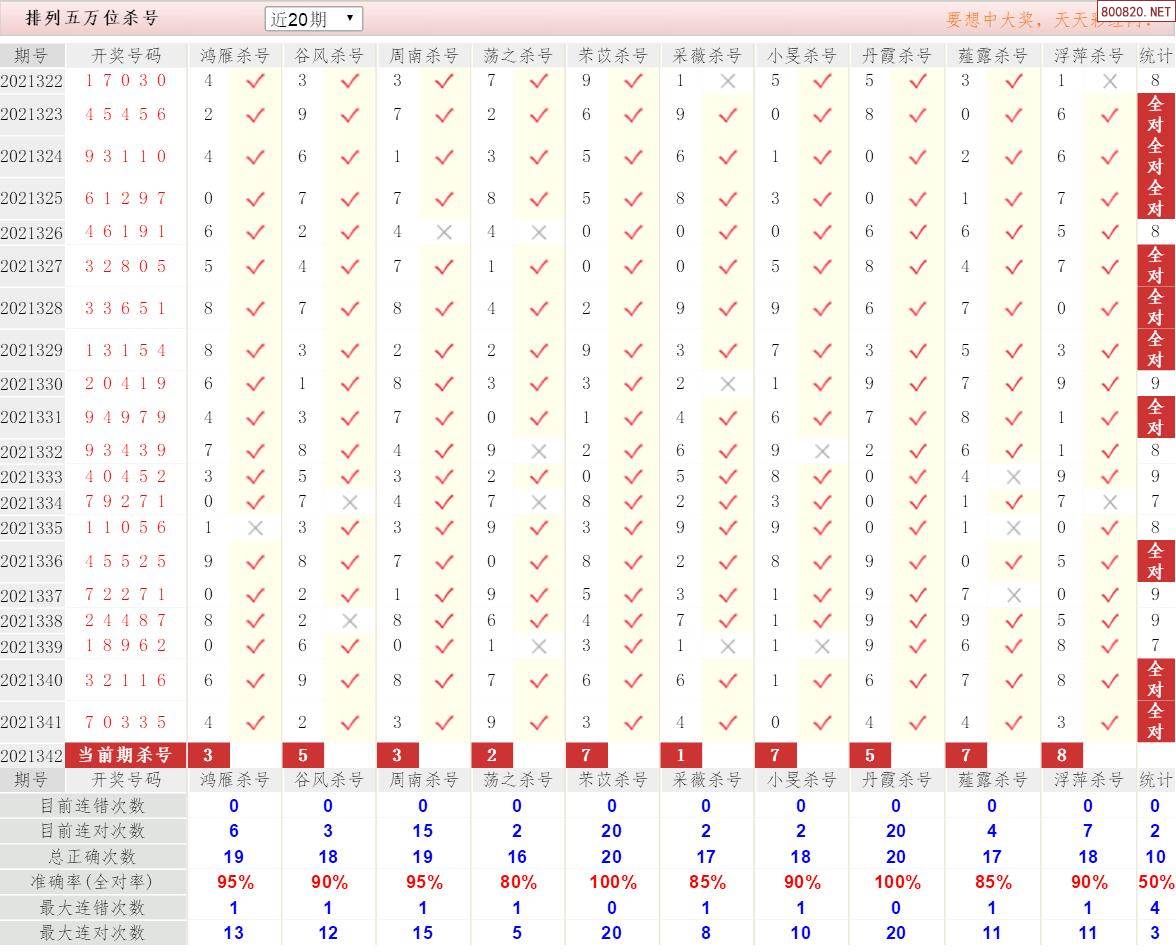Click the cross mark for 谷风杀号 in row 2021334
The width and height of the screenshot is (1176, 952).
tap(350, 503)
